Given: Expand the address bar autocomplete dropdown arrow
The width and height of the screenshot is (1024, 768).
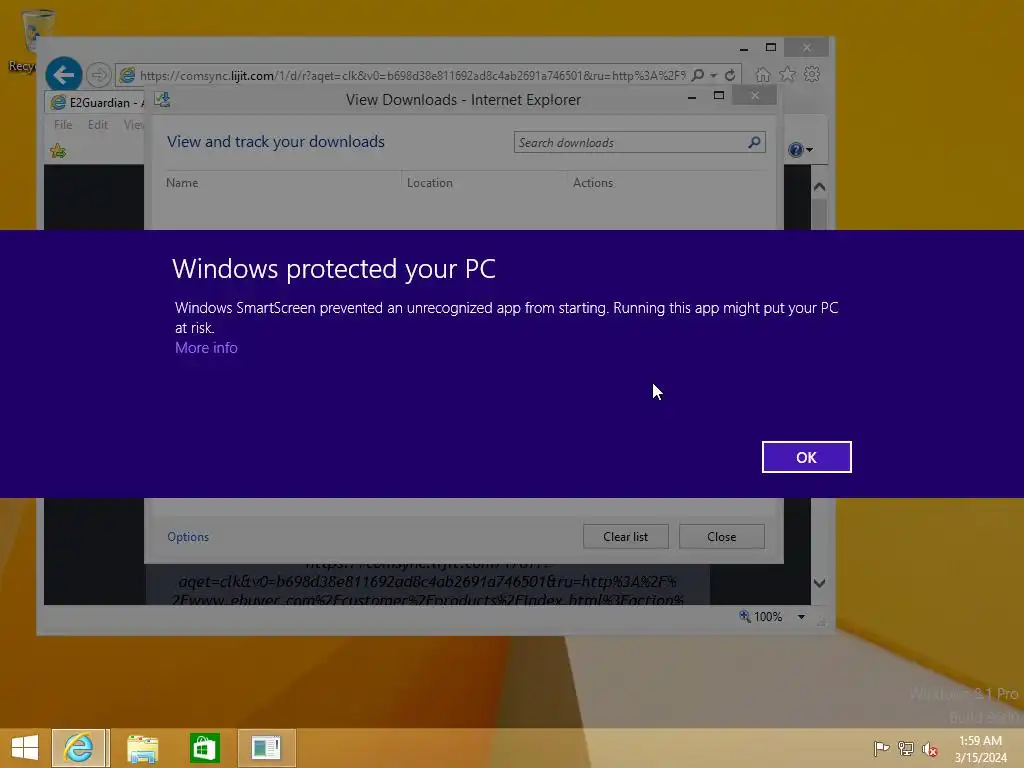Looking at the screenshot, I should point(714,76).
